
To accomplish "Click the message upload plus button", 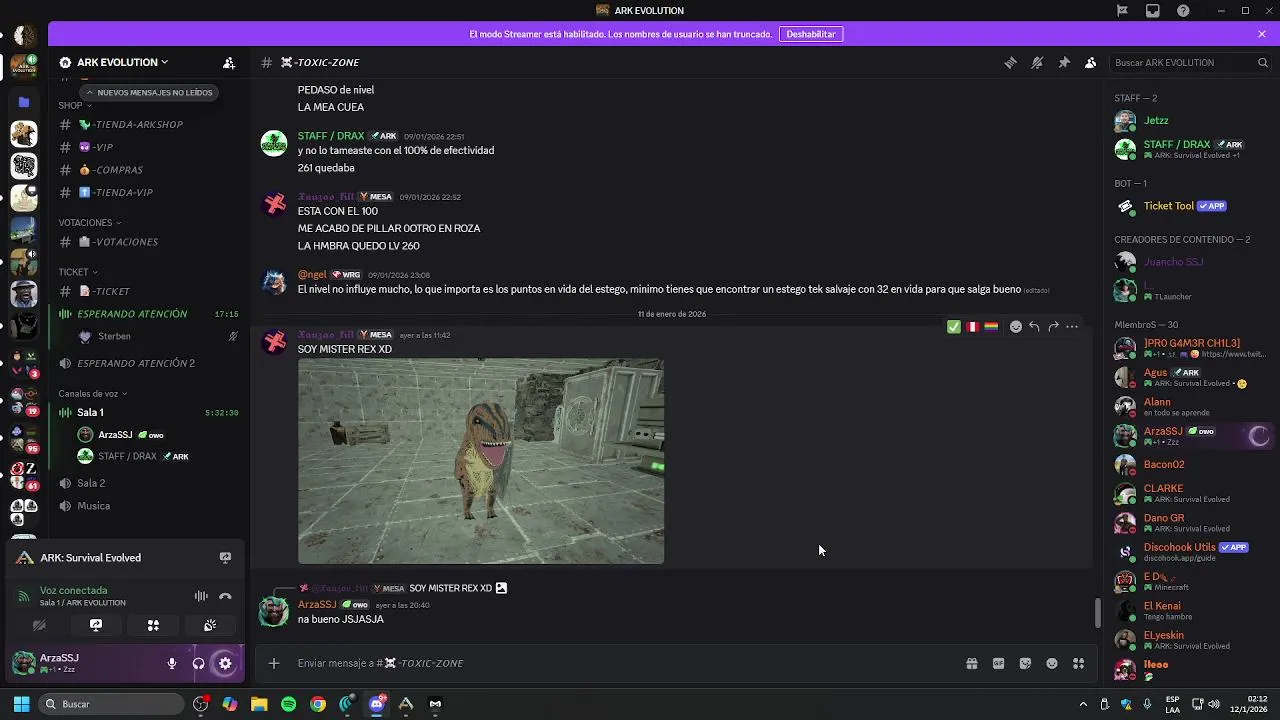I will (273, 663).
